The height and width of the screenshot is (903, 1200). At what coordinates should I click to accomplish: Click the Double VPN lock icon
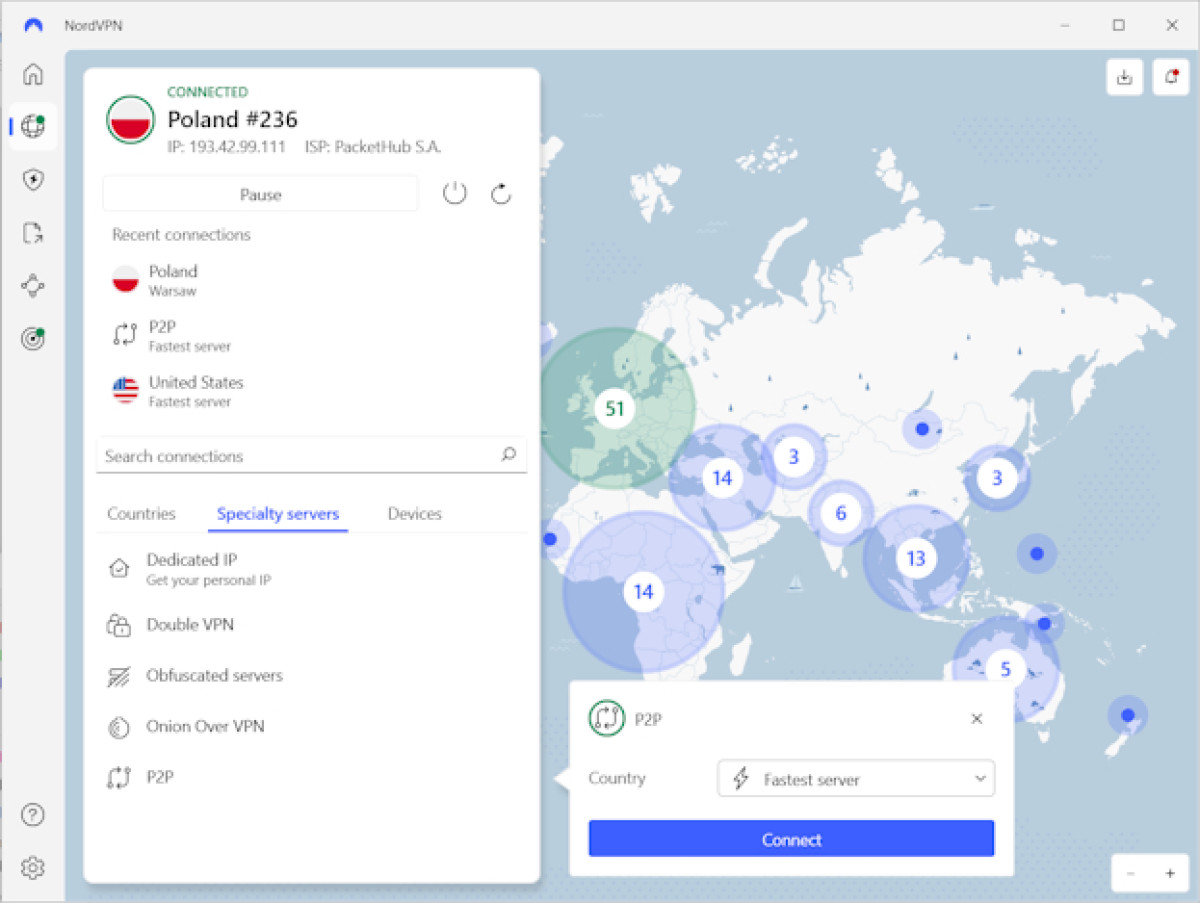pyautogui.click(x=119, y=625)
